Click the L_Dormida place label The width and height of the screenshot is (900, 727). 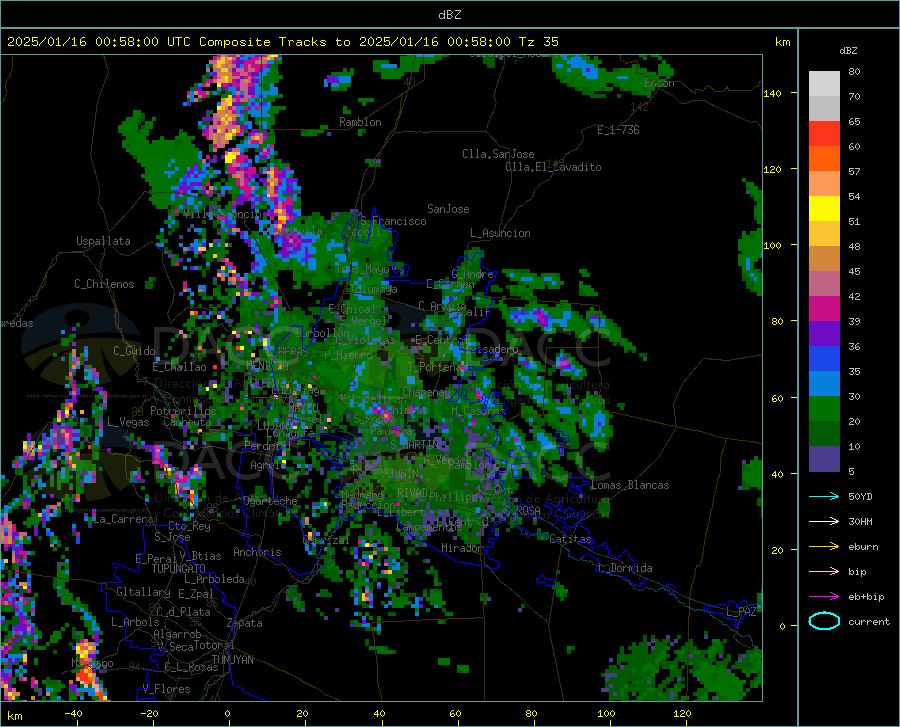tap(625, 568)
